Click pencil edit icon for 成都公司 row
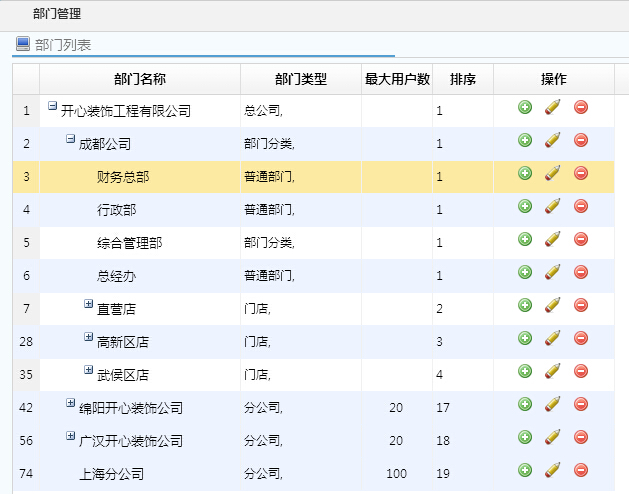The height and width of the screenshot is (494, 629). (x=552, y=141)
